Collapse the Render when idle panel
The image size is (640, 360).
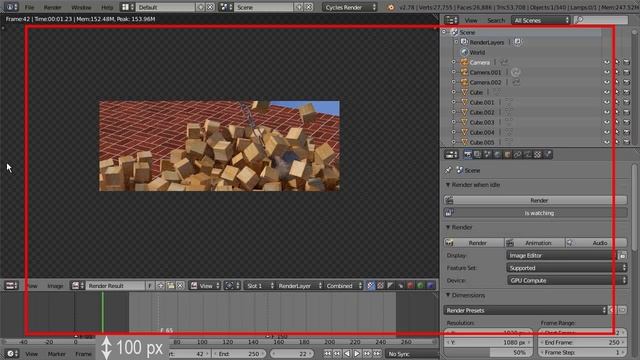(x=448, y=185)
